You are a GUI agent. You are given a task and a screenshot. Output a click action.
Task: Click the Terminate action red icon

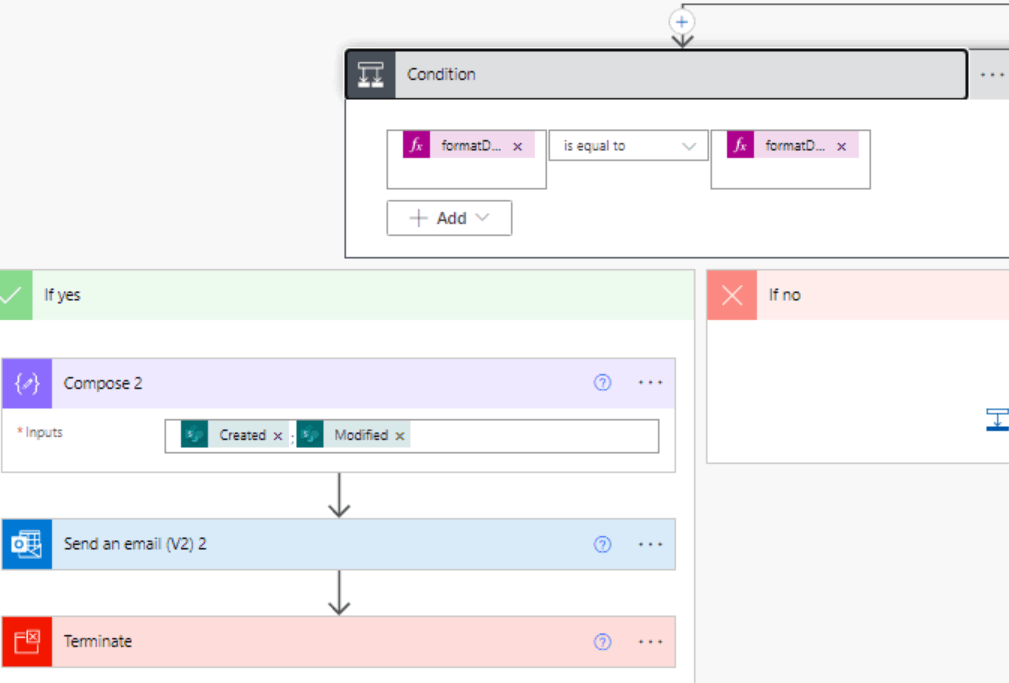27,642
